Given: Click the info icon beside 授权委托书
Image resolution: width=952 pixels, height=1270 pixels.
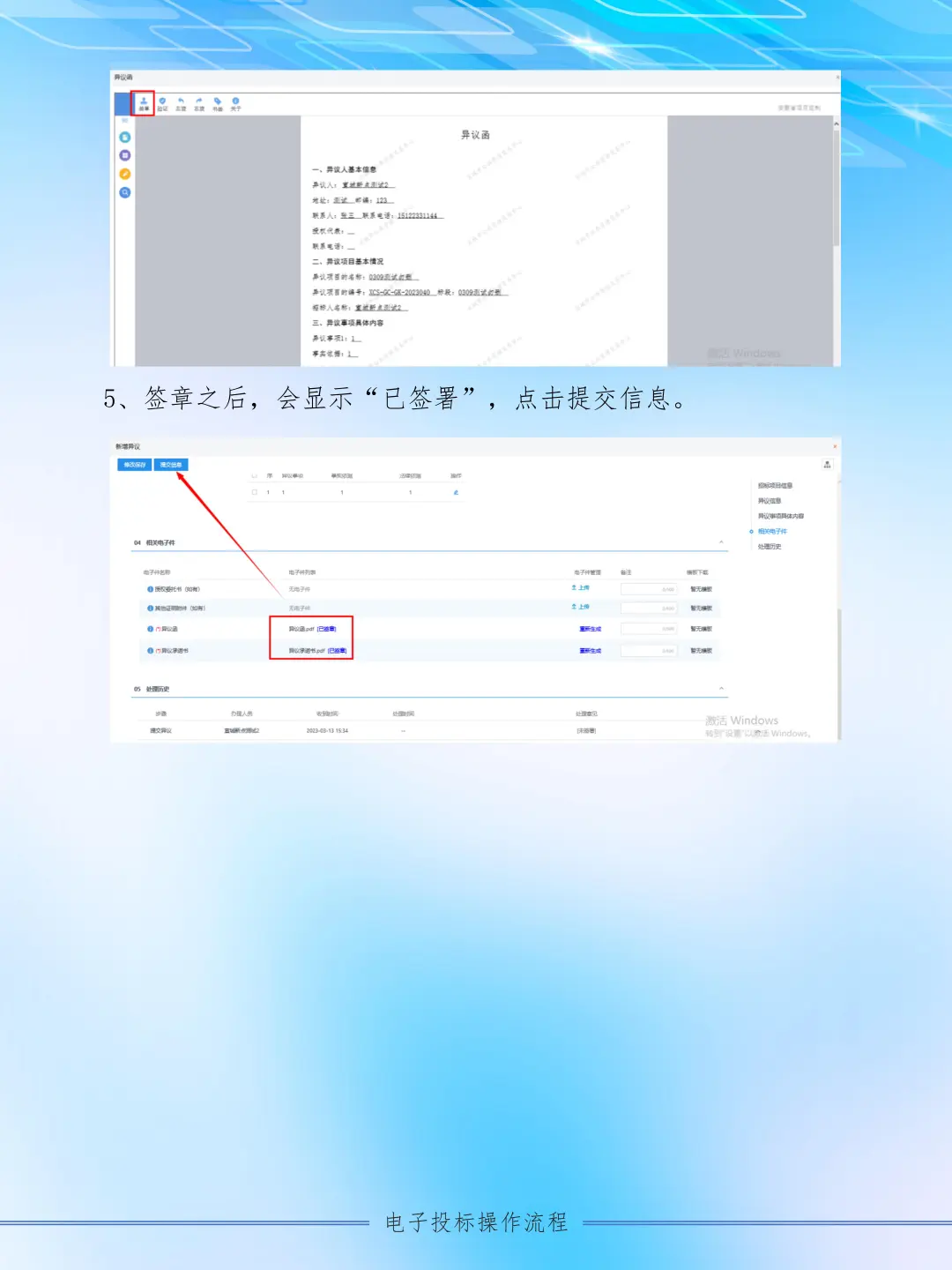Looking at the screenshot, I should pyautogui.click(x=150, y=589).
